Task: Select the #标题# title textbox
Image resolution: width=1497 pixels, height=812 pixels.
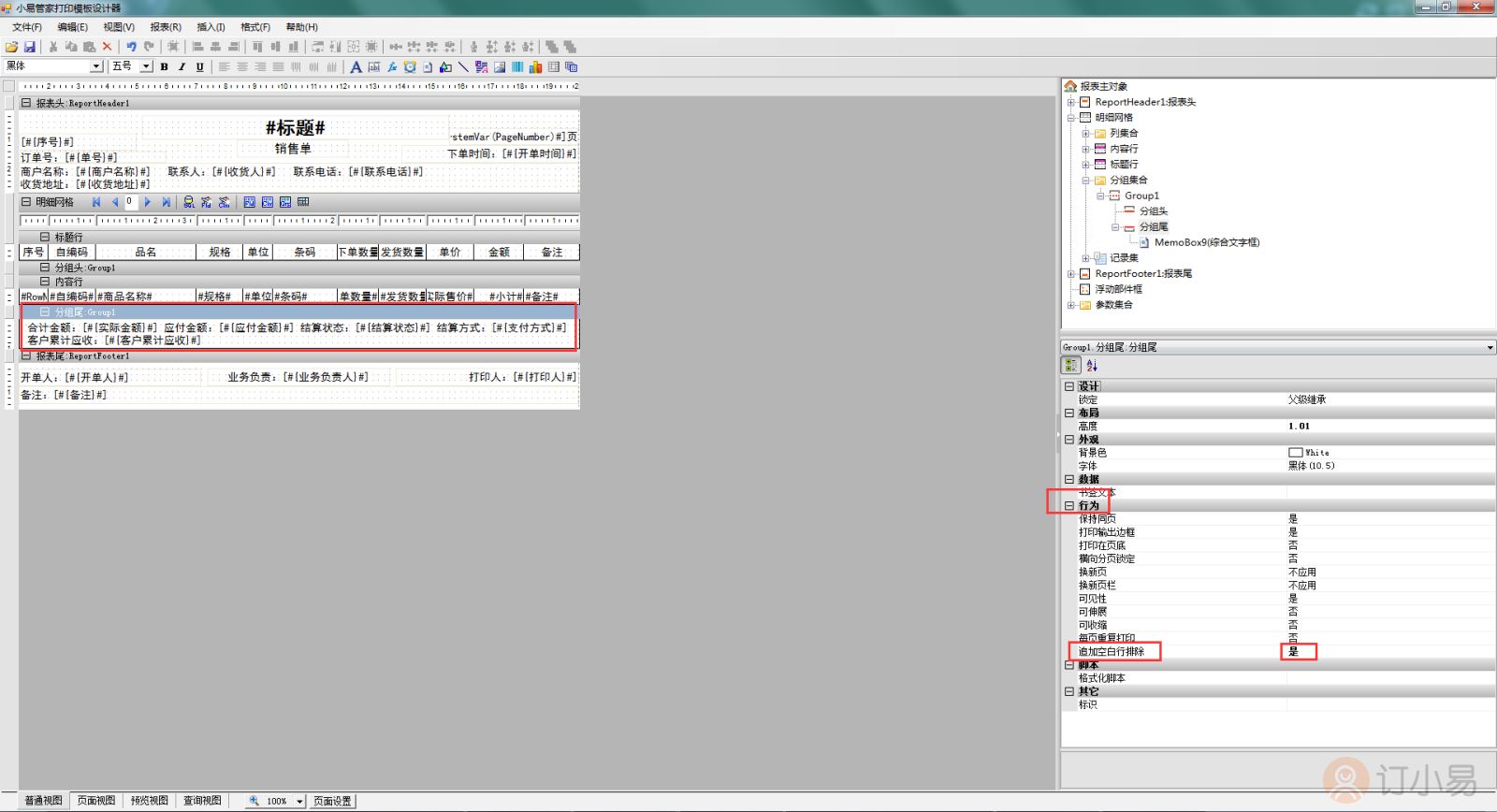Action: click(296, 127)
